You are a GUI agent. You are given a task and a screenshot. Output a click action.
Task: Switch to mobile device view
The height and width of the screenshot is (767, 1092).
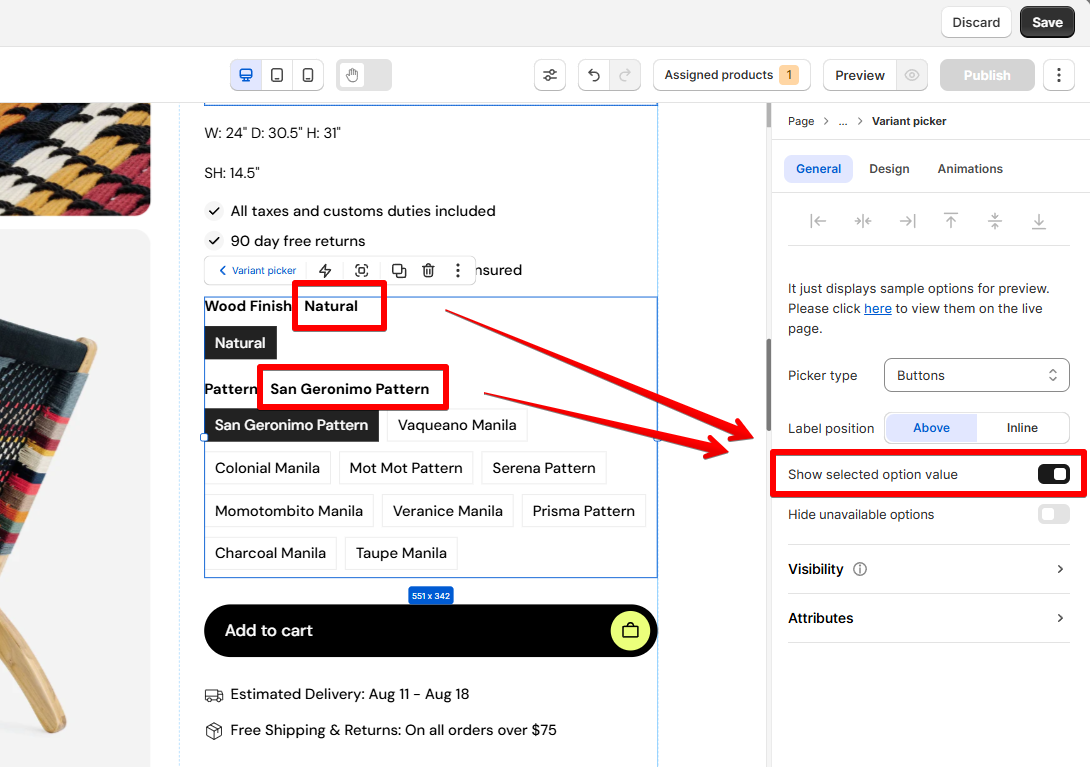[x=308, y=75]
